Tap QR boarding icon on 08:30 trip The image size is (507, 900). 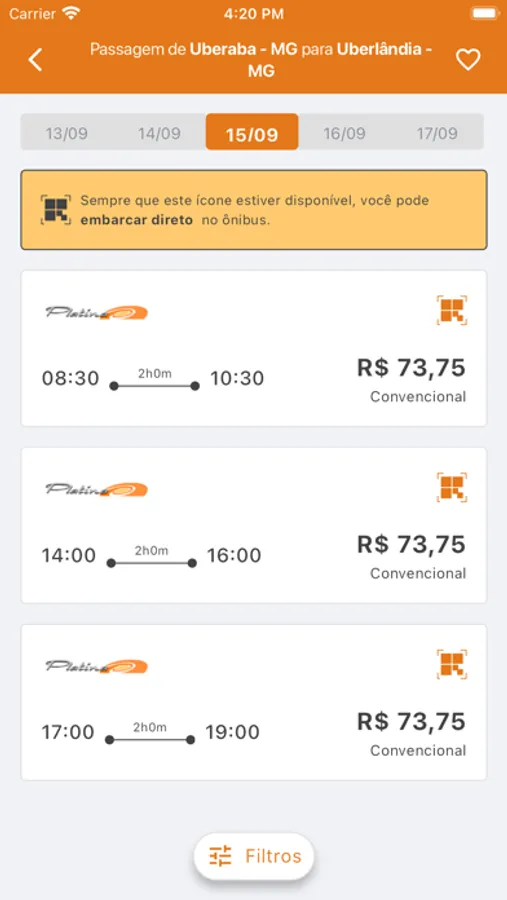452,311
